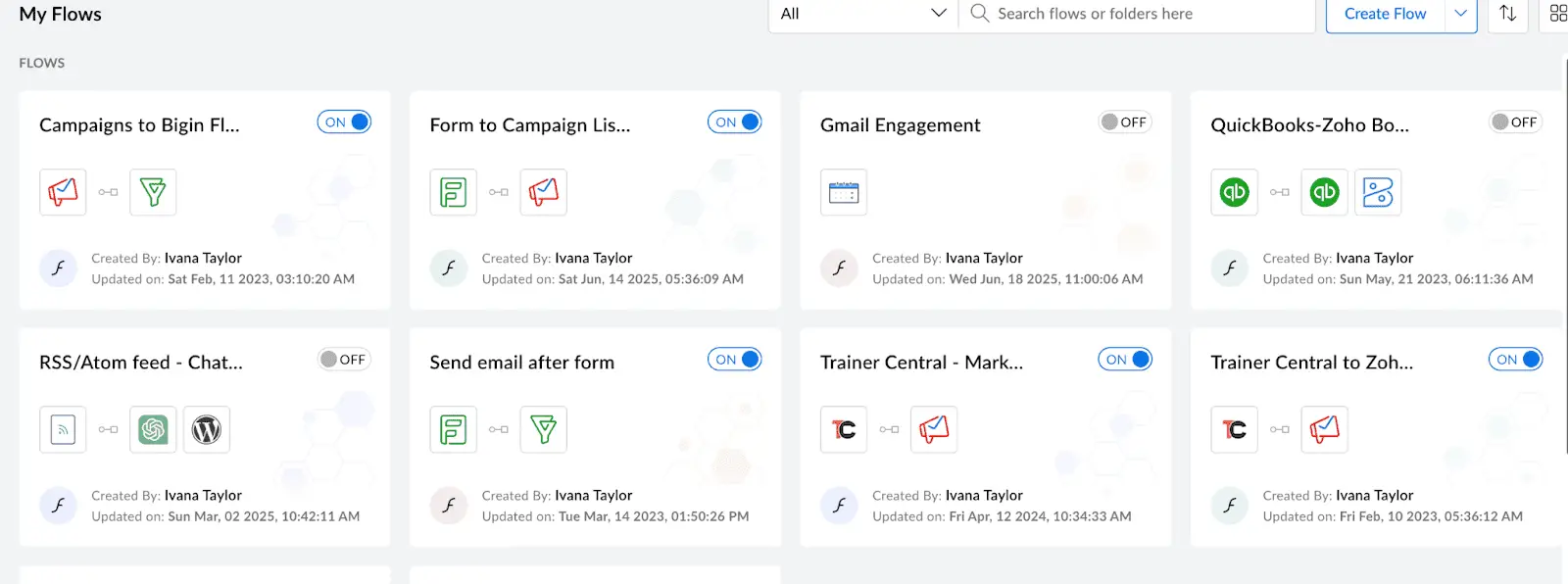This screenshot has height=584, width=1568.
Task: Open the Trainer Central - Mark... title
Action: [x=921, y=363]
